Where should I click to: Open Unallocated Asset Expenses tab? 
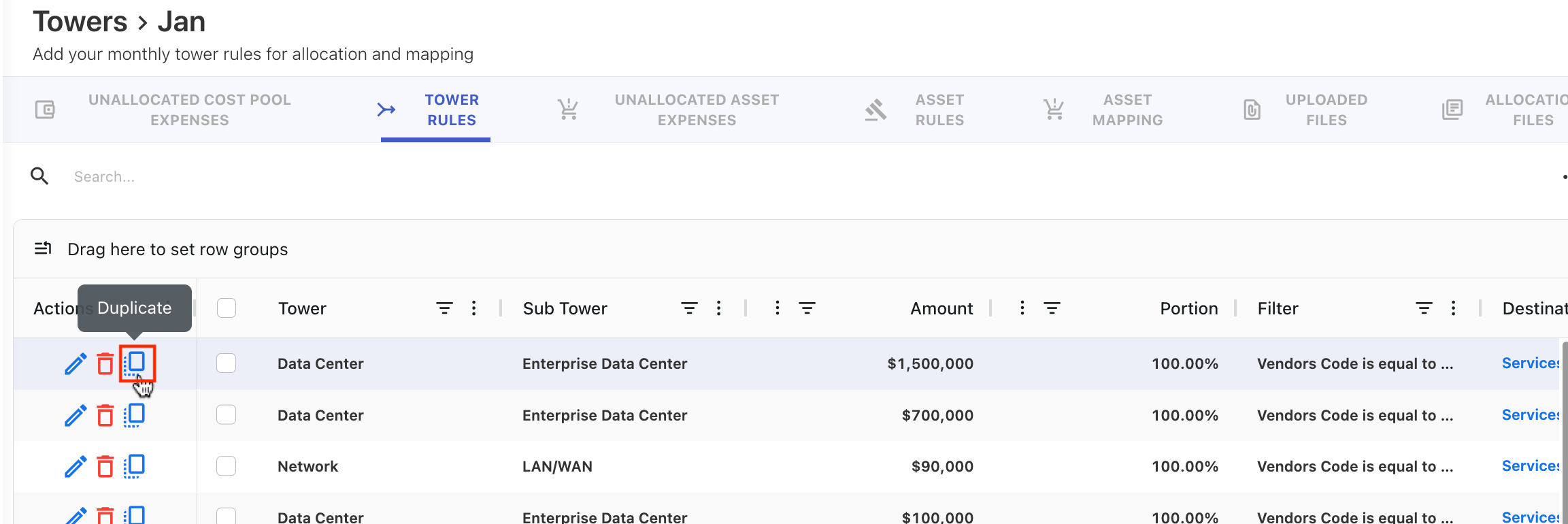pyautogui.click(x=697, y=110)
